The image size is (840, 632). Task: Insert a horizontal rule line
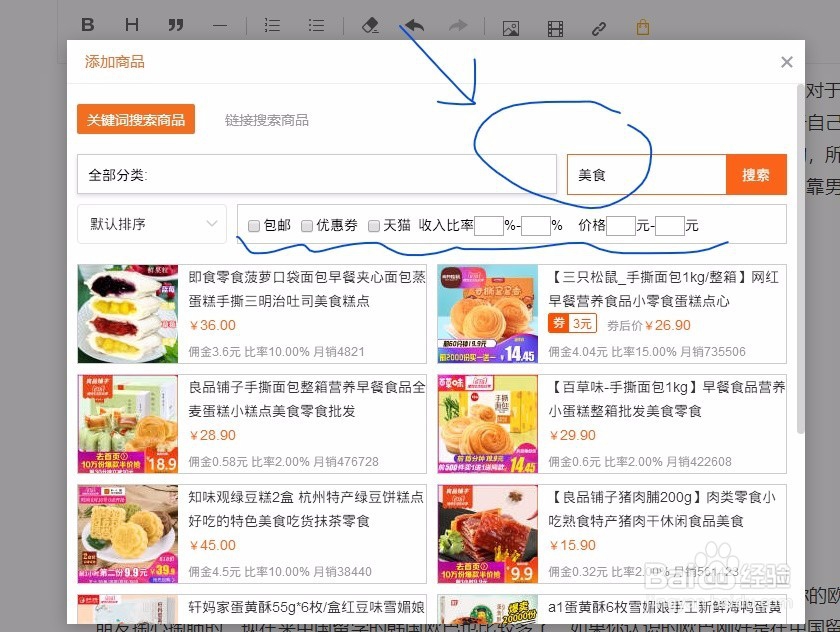click(x=220, y=26)
